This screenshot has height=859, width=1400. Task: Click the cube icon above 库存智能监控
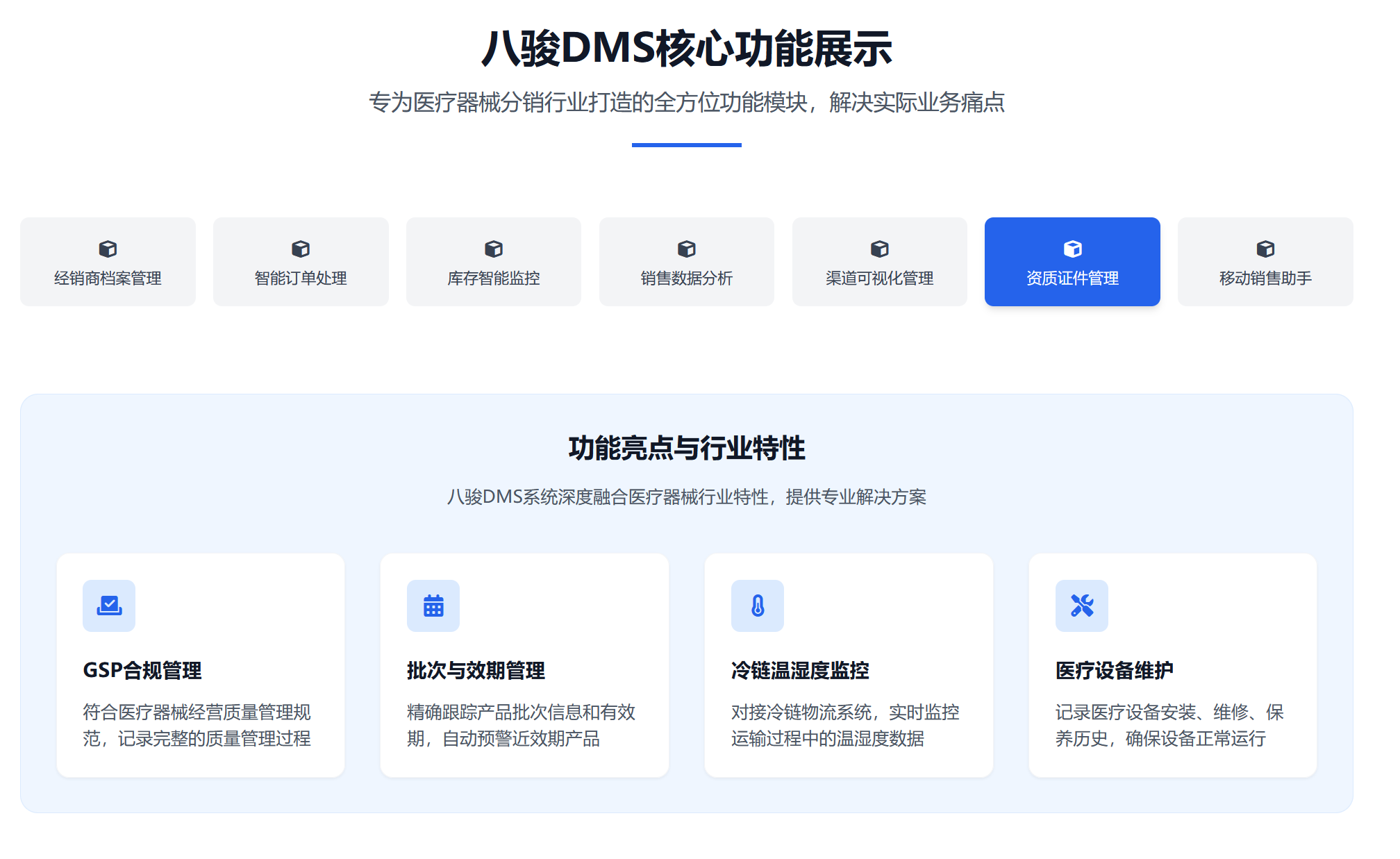(494, 248)
